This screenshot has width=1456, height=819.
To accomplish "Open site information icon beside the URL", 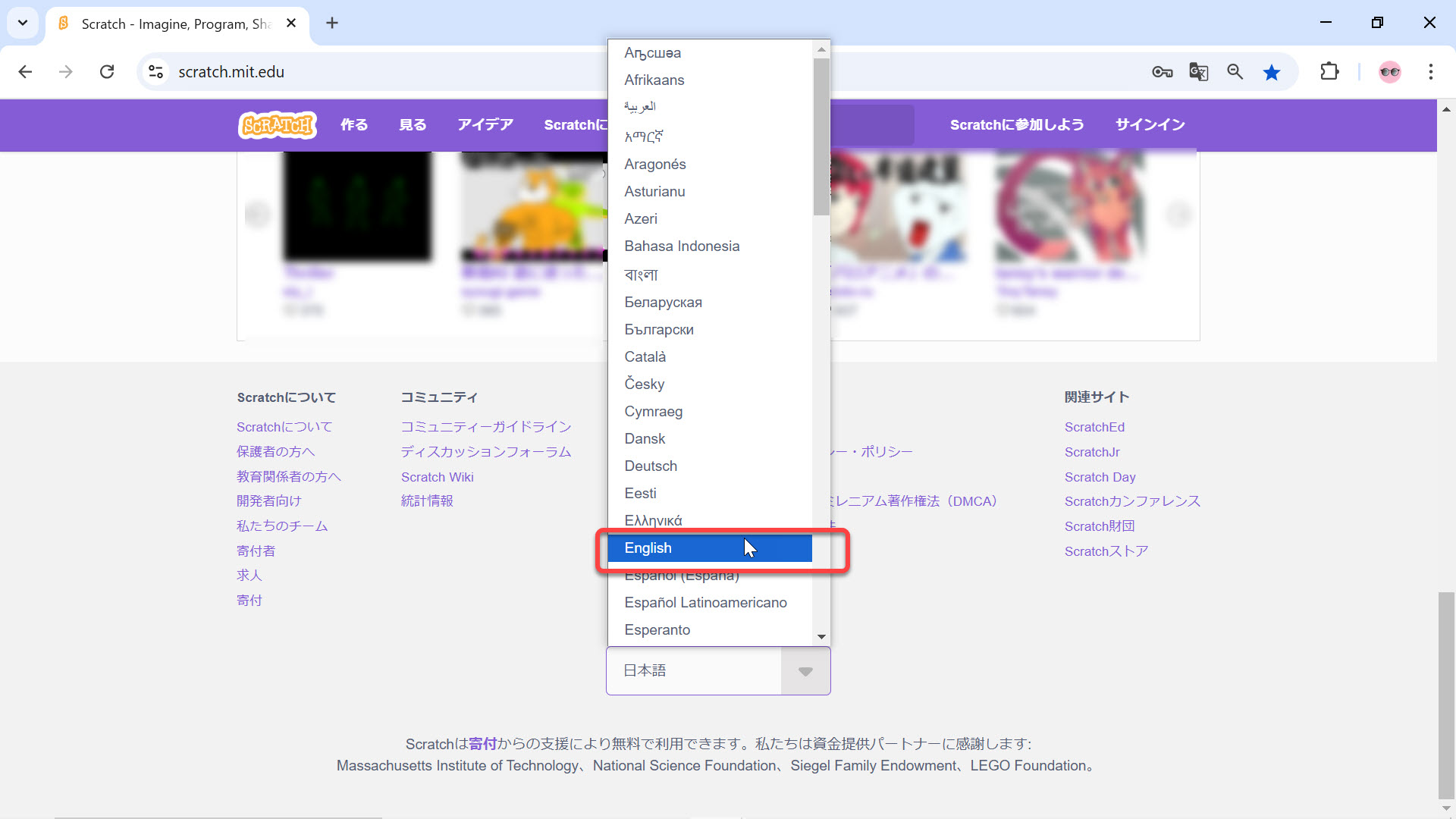I will tap(155, 71).
